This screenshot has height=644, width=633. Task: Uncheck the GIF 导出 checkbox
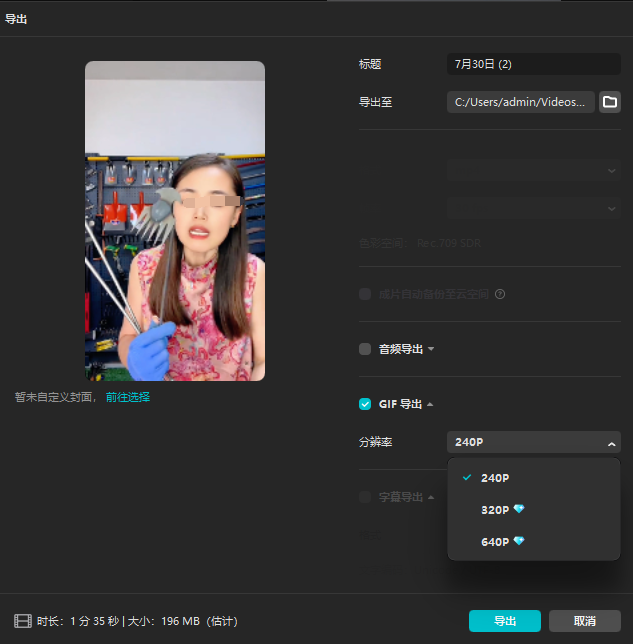pos(365,404)
